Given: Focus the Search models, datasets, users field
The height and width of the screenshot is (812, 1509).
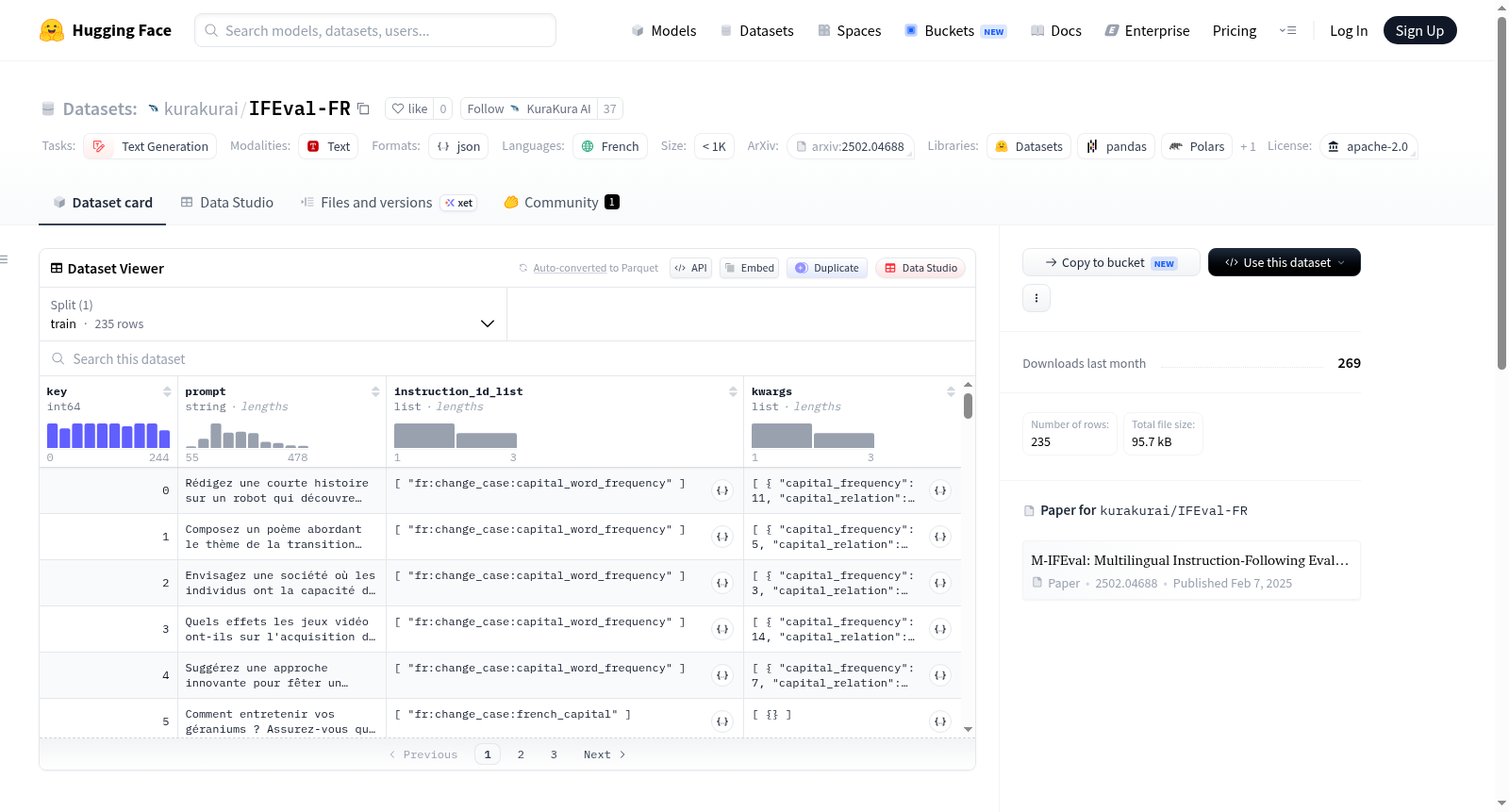Looking at the screenshot, I should point(375,30).
